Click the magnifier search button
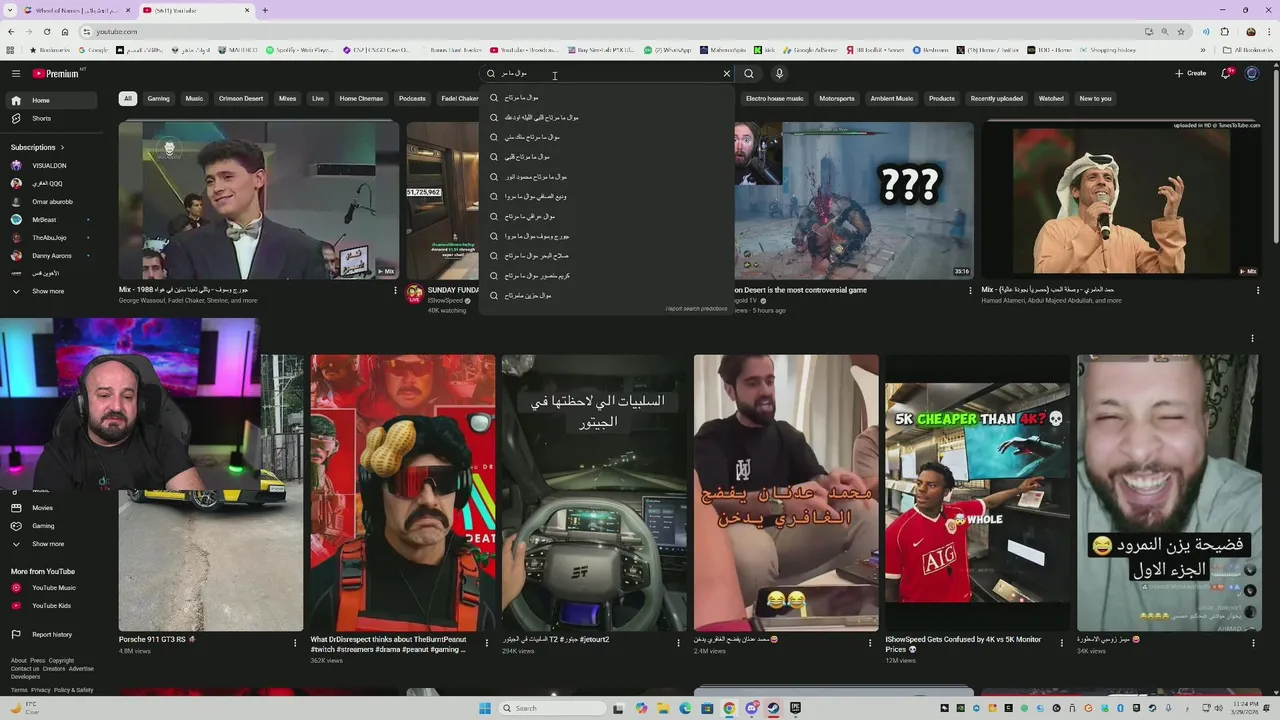Screen dimensions: 1280x720 coord(749,73)
